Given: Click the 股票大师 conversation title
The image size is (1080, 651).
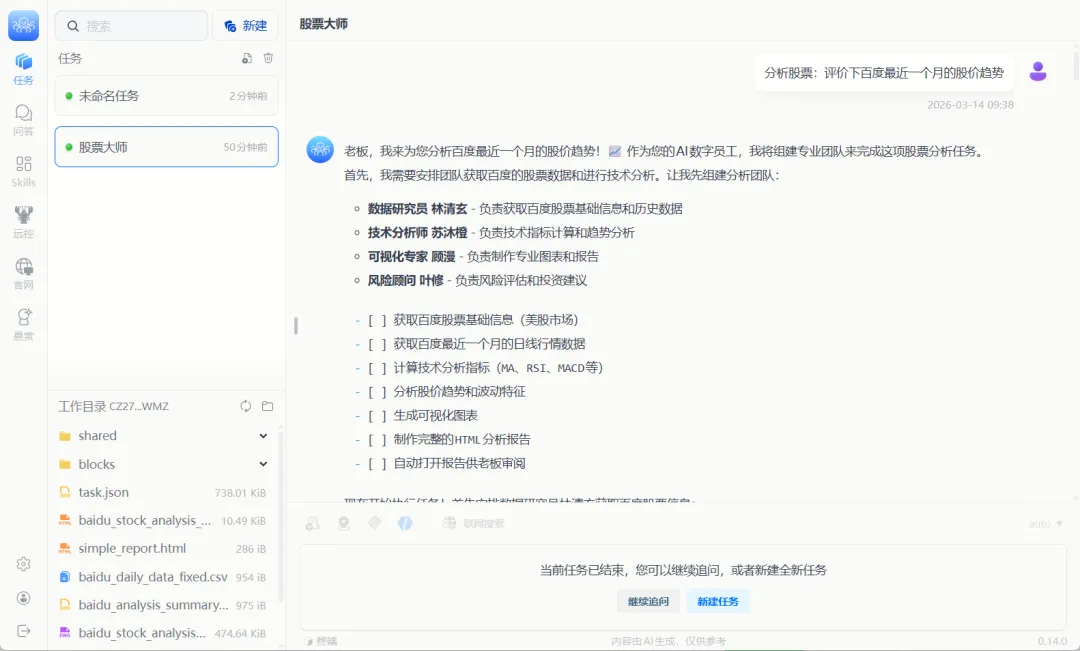Looking at the screenshot, I should 324,24.
